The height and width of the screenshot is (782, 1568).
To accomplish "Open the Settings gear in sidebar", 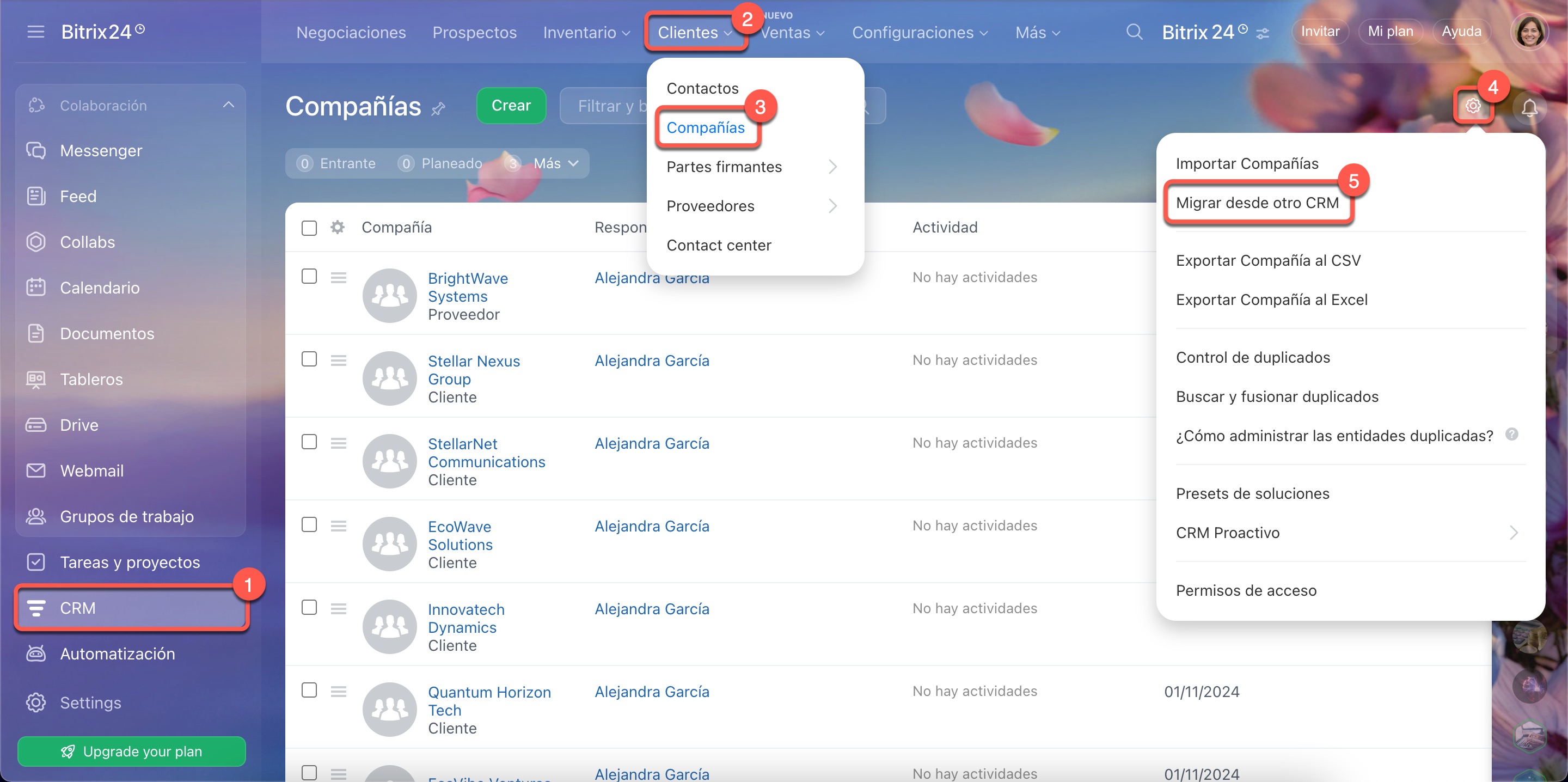I will (36, 702).
